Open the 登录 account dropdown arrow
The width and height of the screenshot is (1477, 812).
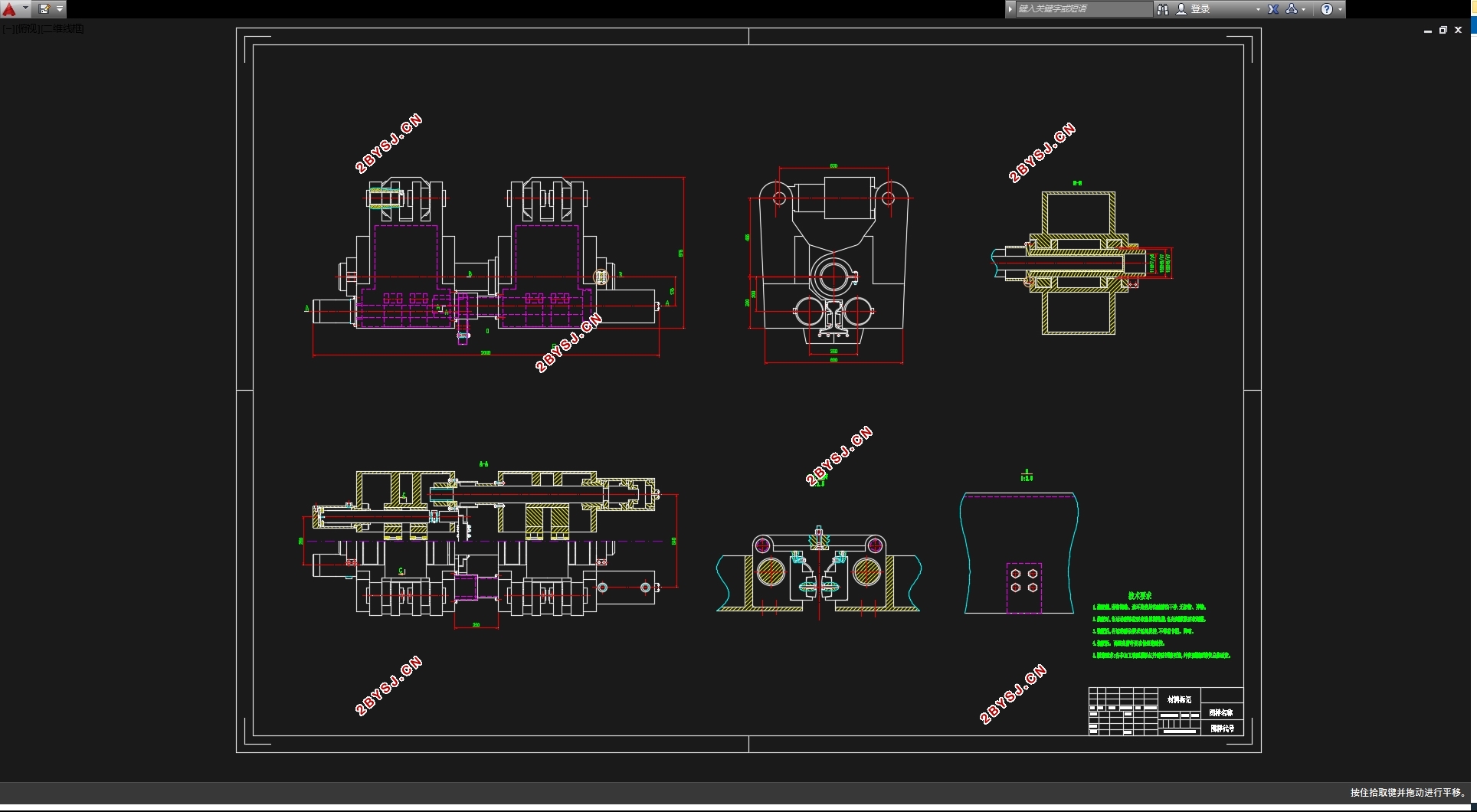[x=1258, y=9]
